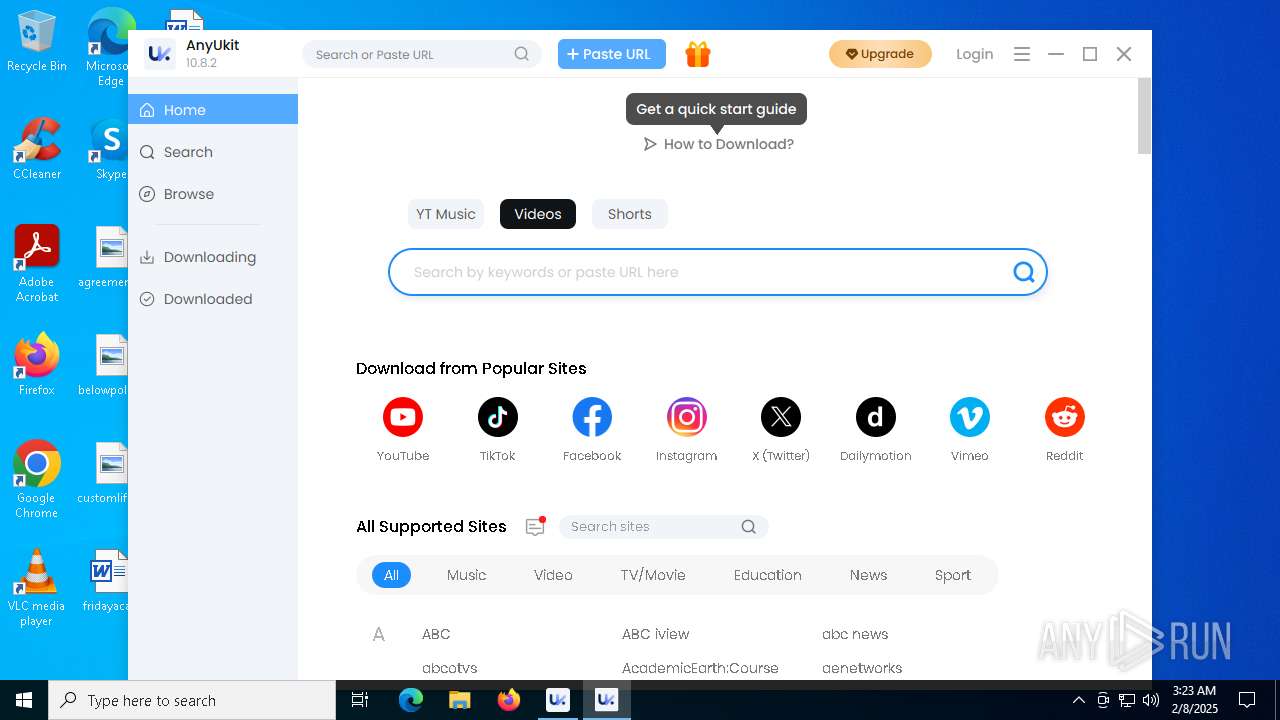
Task: Open the hamburger menu icon
Action: pyautogui.click(x=1022, y=54)
